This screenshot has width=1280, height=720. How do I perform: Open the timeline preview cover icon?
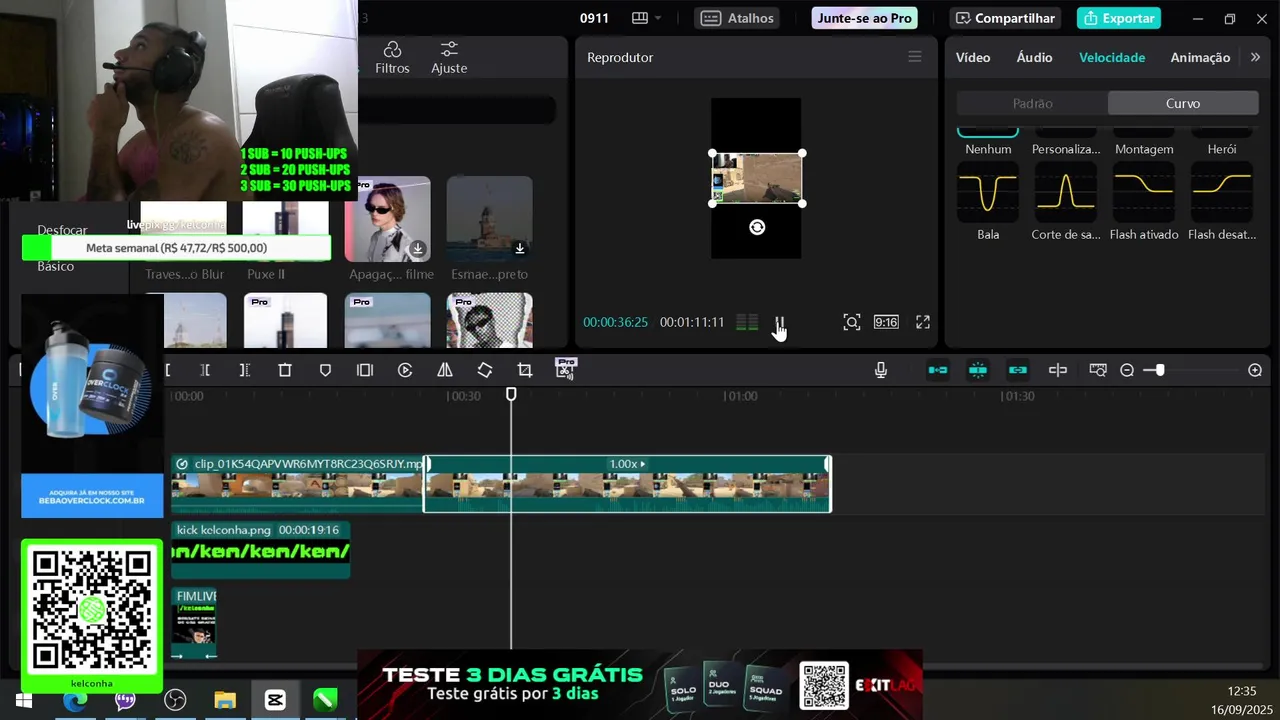1098,370
